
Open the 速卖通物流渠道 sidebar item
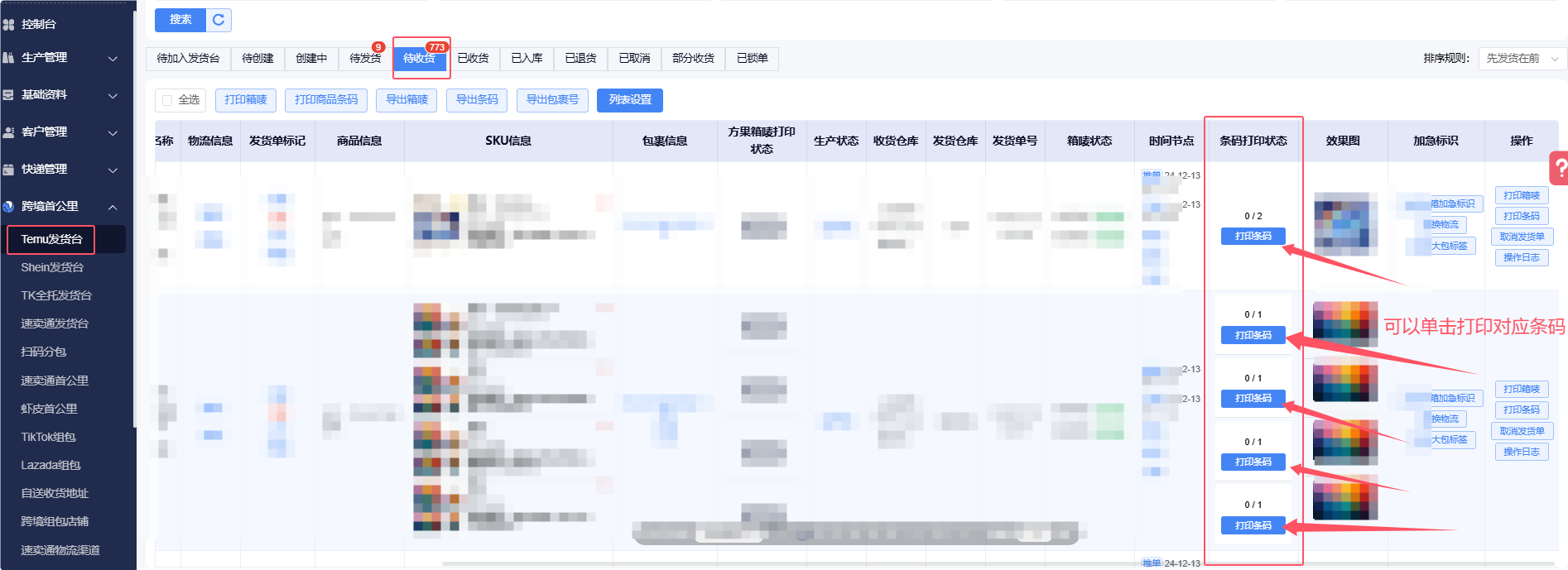click(60, 551)
